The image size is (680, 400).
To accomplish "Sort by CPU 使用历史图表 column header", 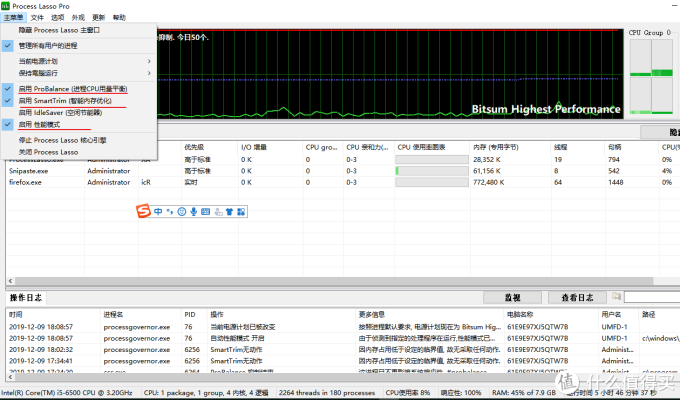I will tap(432, 147).
